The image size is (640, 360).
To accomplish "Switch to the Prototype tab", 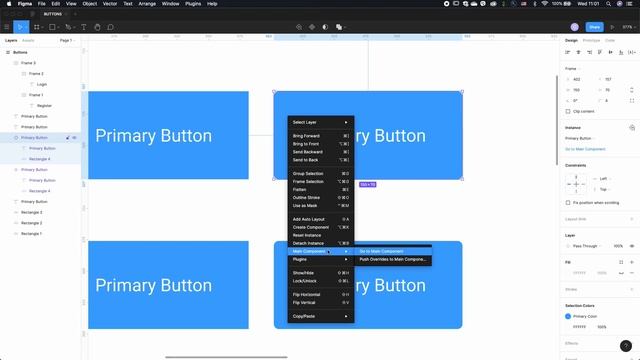I will 591,40.
